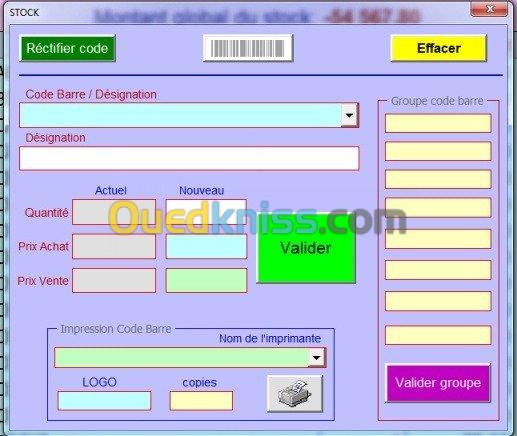Open the Nom de l'imprimante dropdown arrow
Image resolution: width=517 pixels, height=436 pixels.
(316, 357)
